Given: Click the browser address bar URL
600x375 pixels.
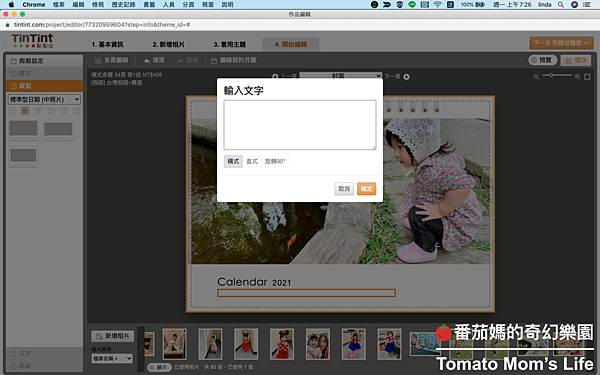Looking at the screenshot, I should (x=102, y=24).
